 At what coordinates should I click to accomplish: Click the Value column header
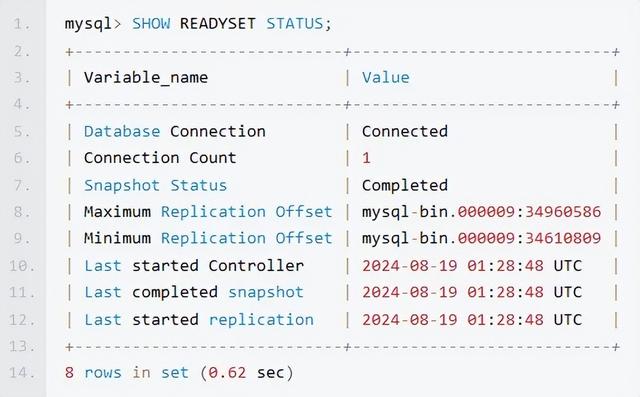click(386, 78)
